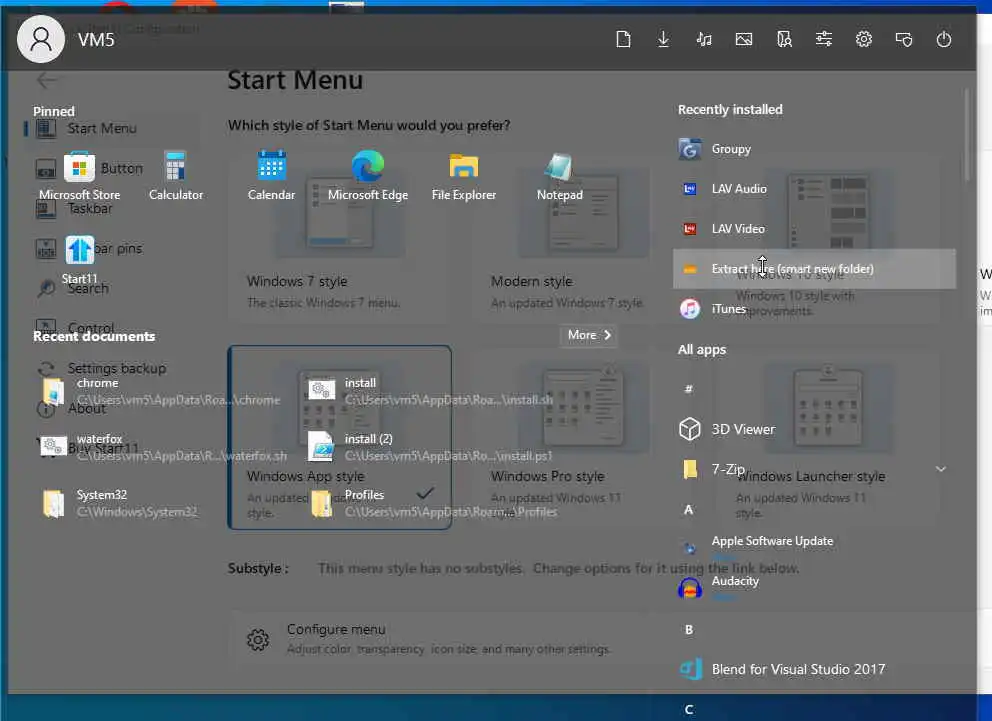Open 3D Viewer in All apps

814,429
